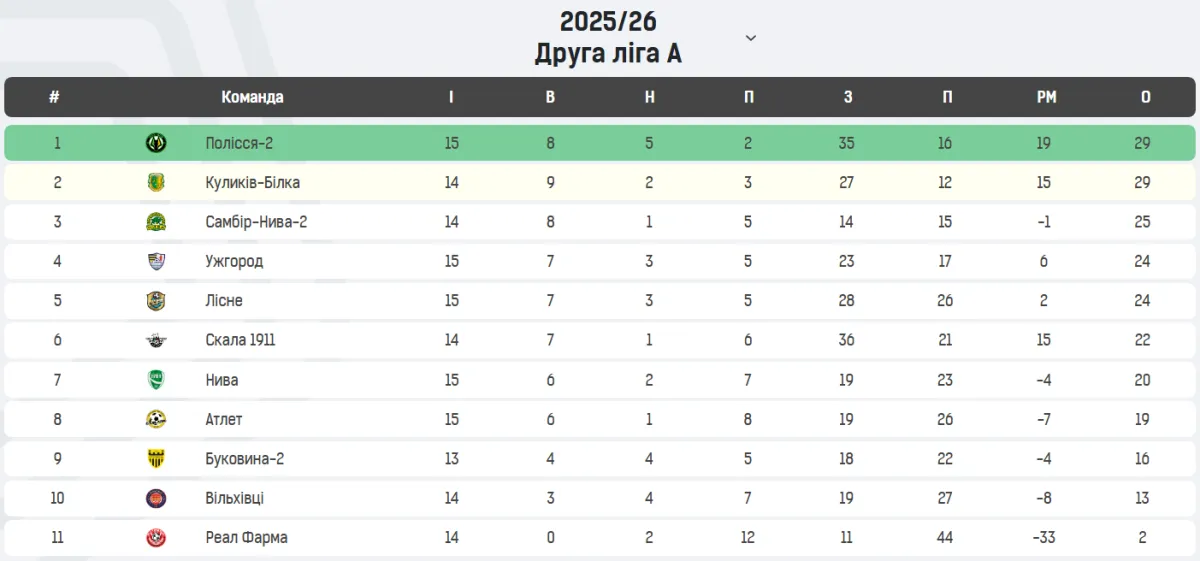Viewport: 1200px width, 561px height.
Task: Click the Куликів-Білка team logo
Action: (x=156, y=182)
